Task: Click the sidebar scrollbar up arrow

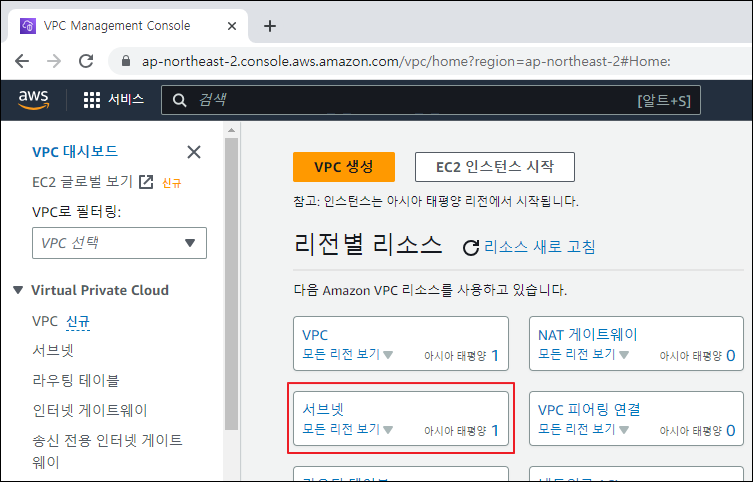Action: point(231,130)
